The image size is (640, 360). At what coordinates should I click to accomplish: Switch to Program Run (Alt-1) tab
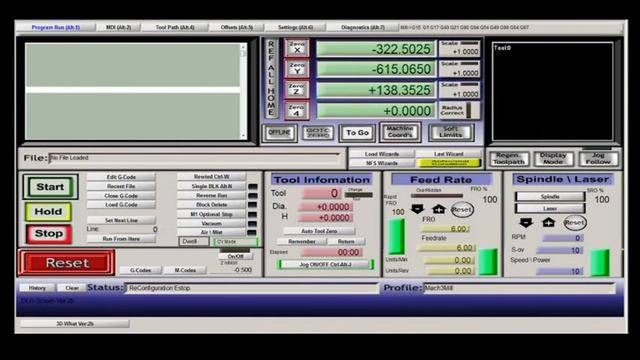pyautogui.click(x=56, y=27)
